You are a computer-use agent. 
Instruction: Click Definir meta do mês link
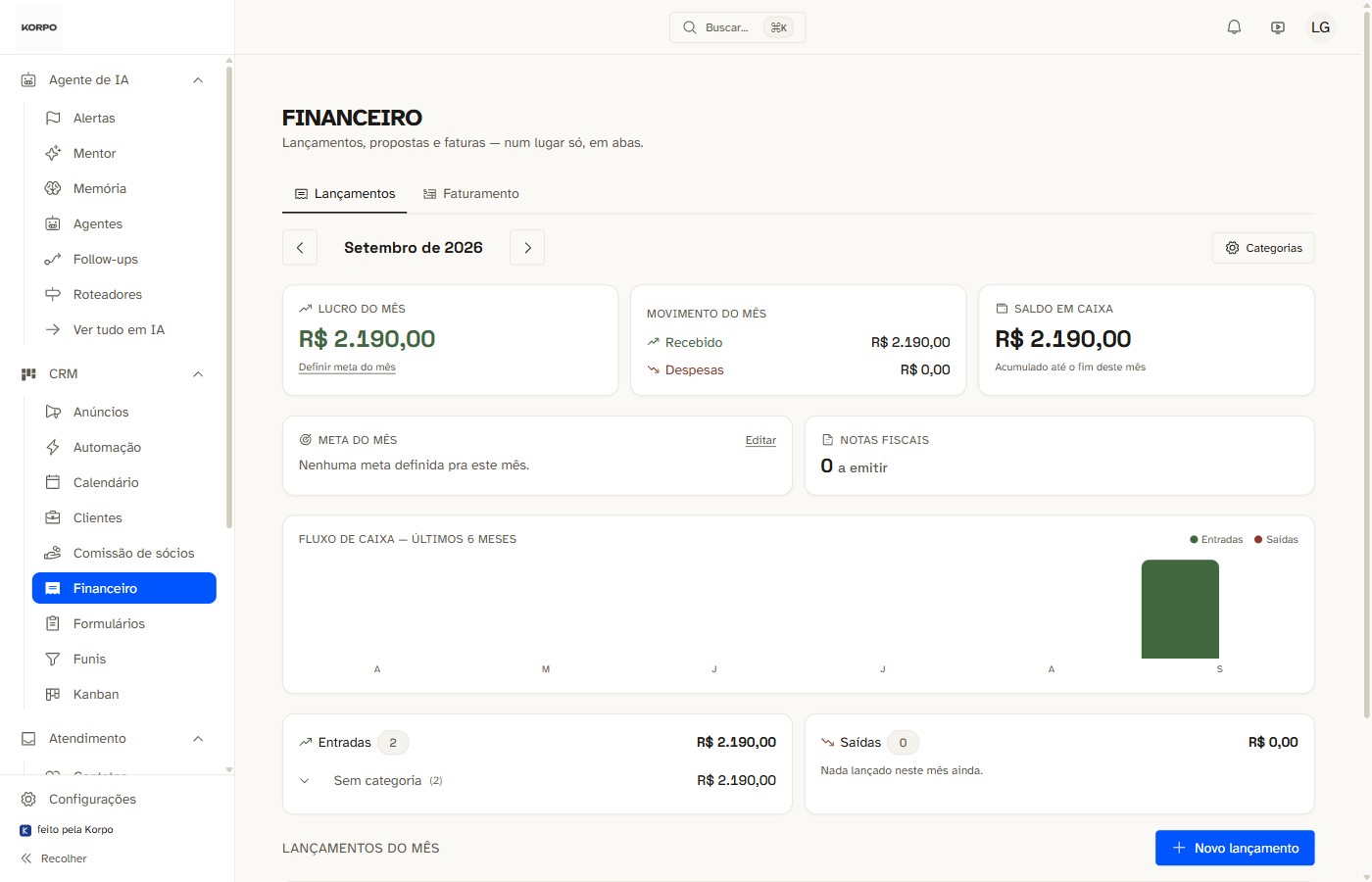point(347,367)
